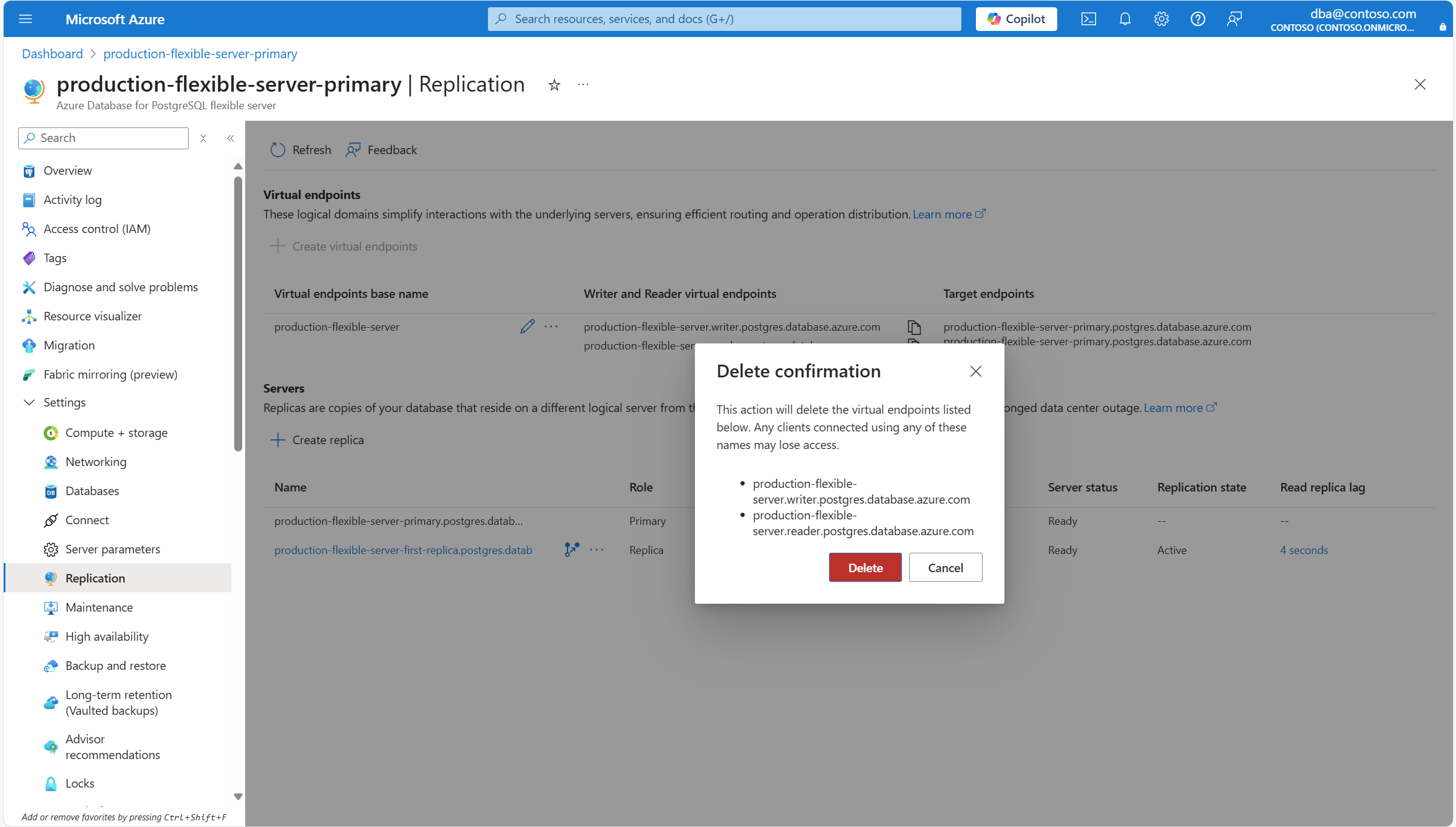Cancel the delete confirmation

click(x=945, y=567)
